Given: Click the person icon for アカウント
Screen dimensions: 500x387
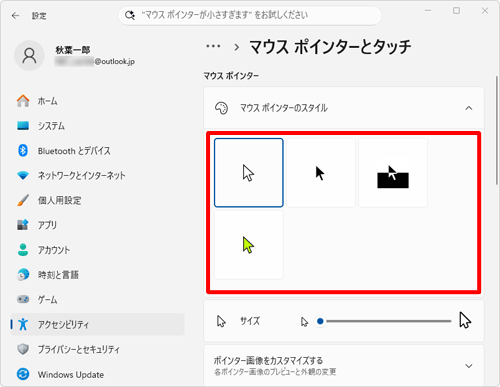Looking at the screenshot, I should (x=23, y=250).
